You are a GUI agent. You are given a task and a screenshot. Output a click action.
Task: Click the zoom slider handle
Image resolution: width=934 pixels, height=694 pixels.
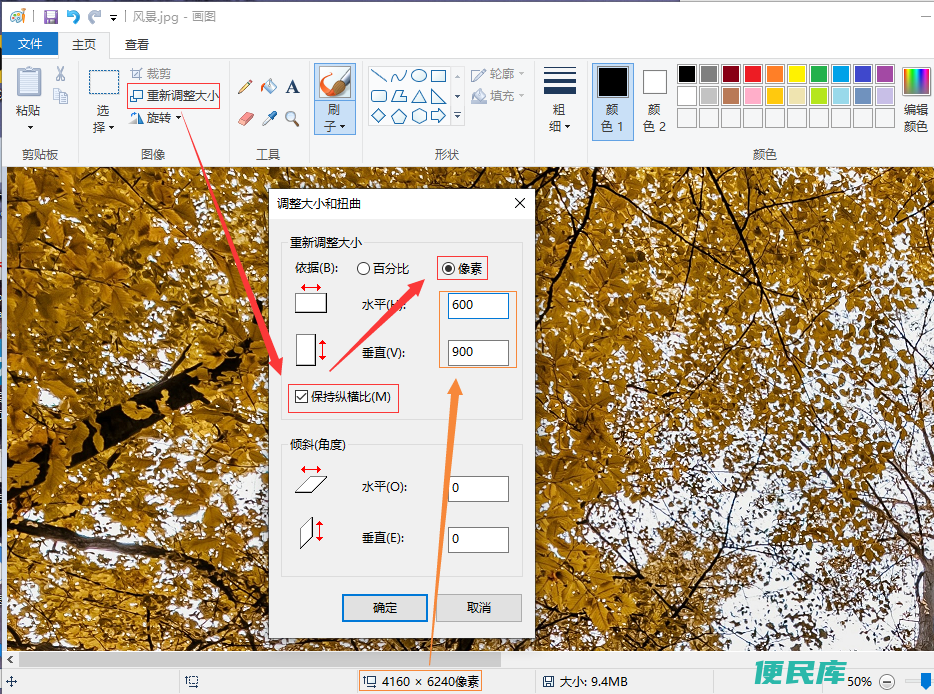(x=926, y=681)
